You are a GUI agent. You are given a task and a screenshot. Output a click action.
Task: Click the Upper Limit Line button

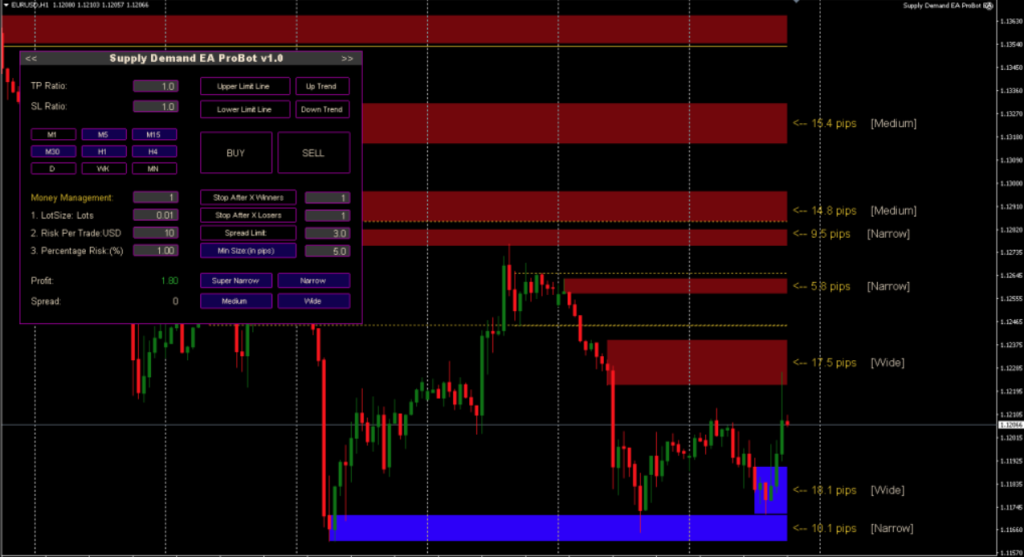pos(245,86)
